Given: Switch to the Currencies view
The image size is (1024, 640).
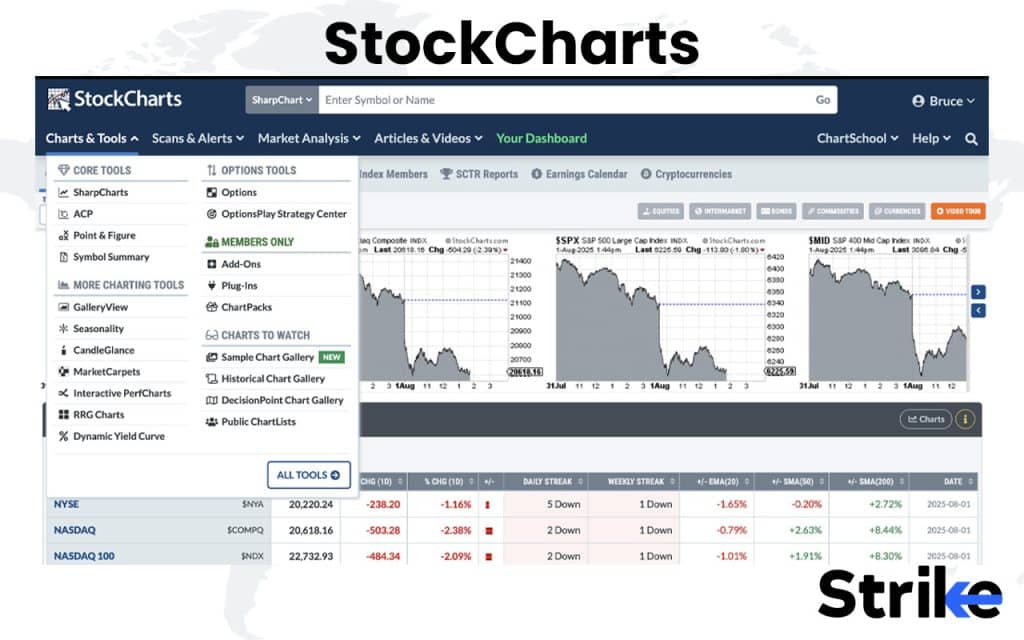Looking at the screenshot, I should 897,211.
